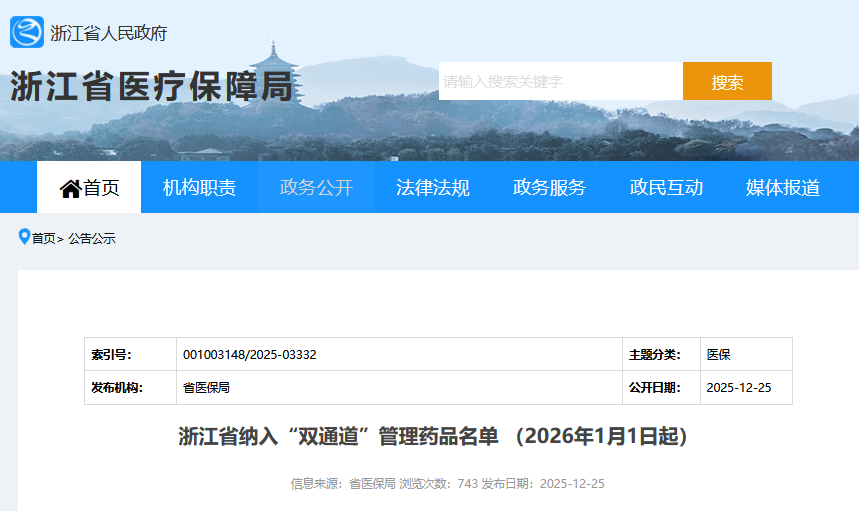Open the 政务服务 navigation item

click(549, 187)
